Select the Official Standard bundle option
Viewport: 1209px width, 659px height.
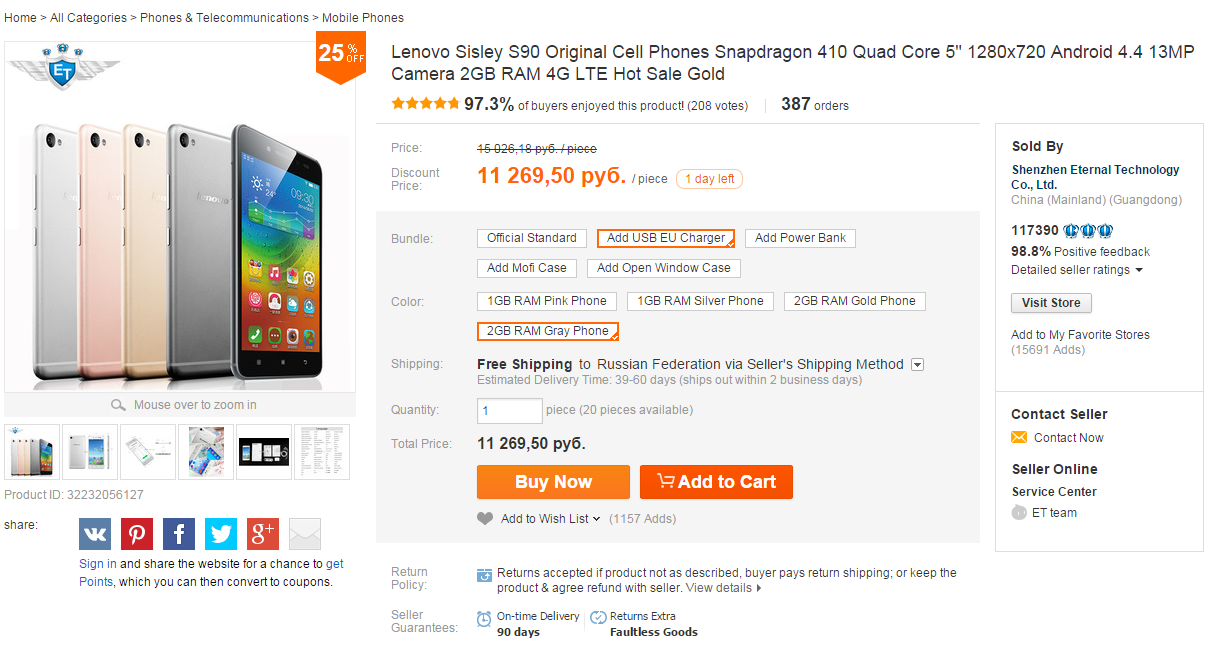(x=532, y=238)
